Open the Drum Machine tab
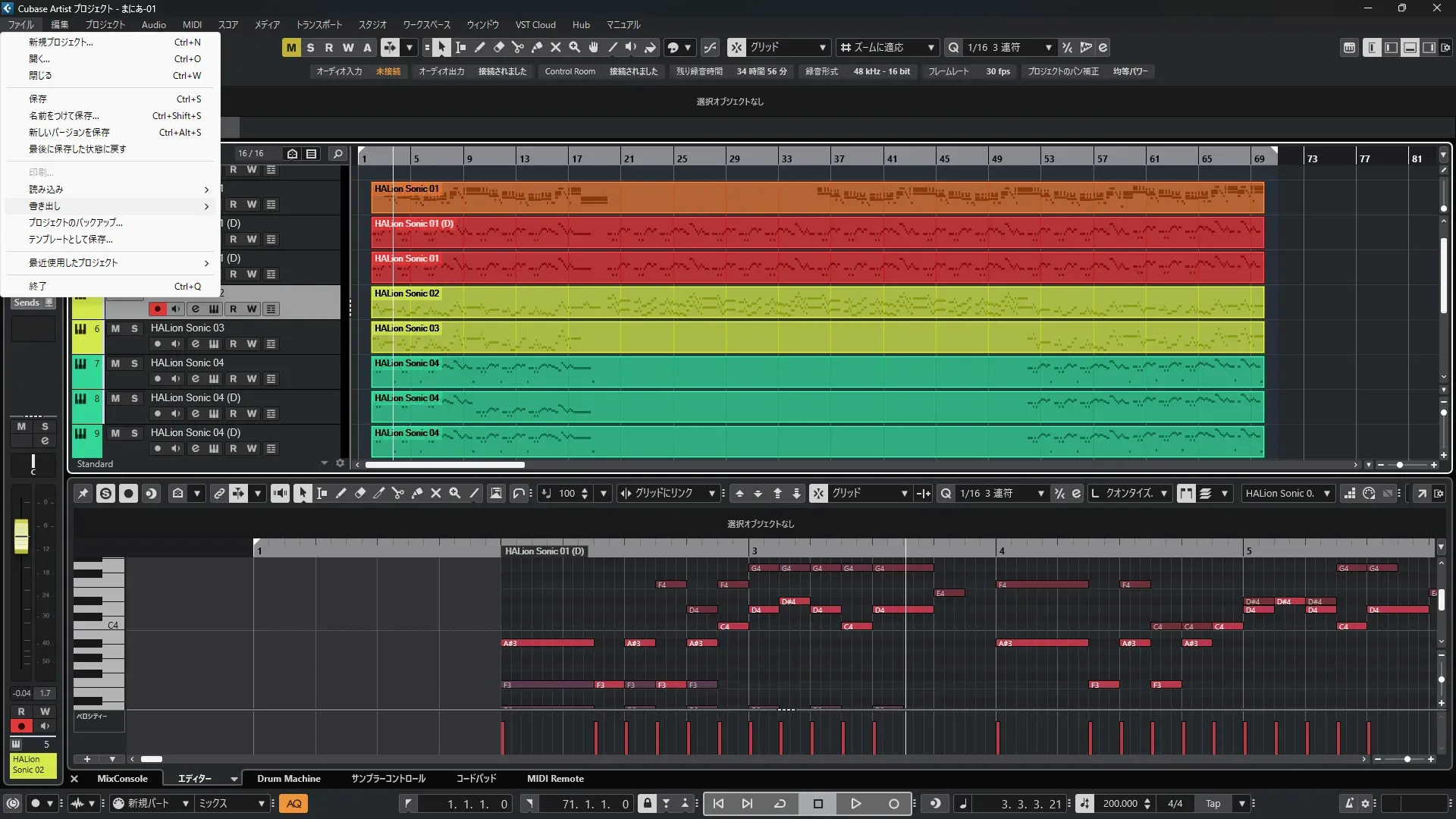The width and height of the screenshot is (1456, 819). coord(288,779)
